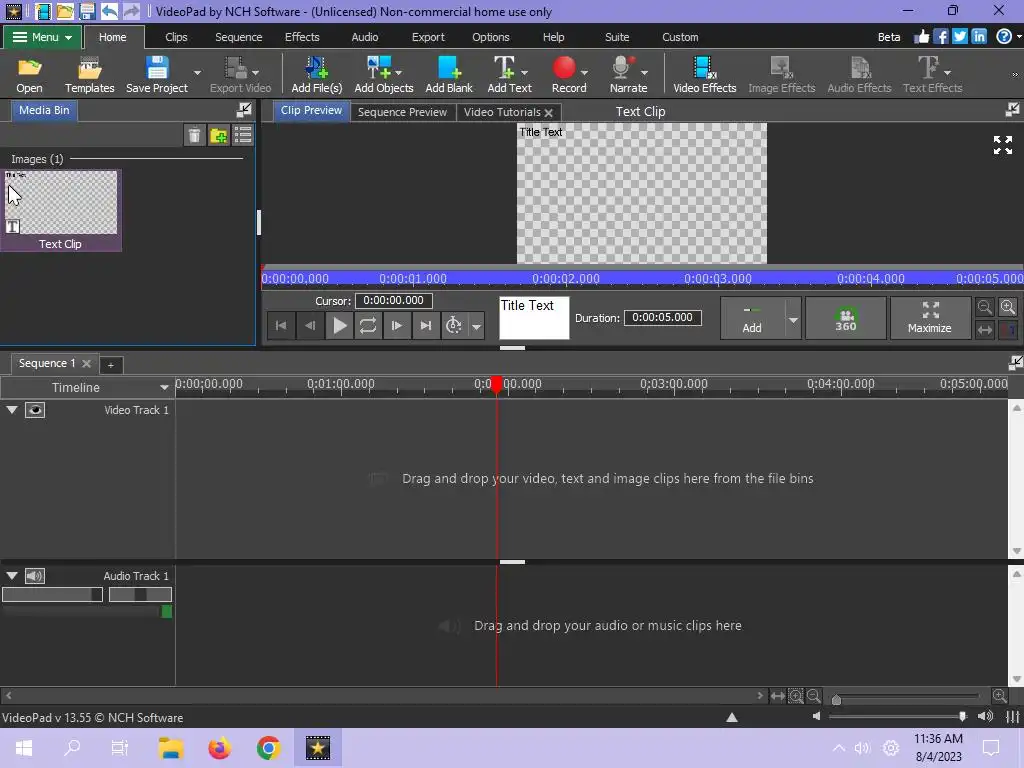
Task: Enter fullscreen preview mode
Action: pos(1003,145)
